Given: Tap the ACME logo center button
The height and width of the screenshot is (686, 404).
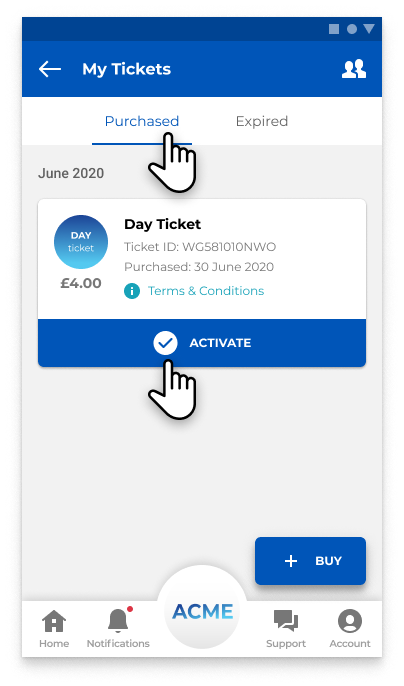Looking at the screenshot, I should [202, 611].
